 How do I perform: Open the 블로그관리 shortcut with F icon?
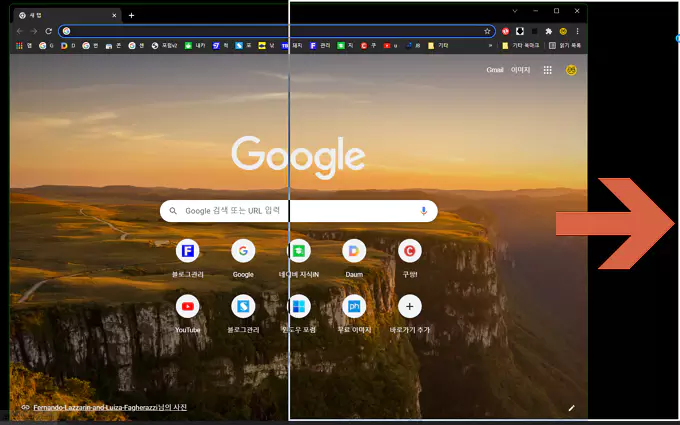click(x=187, y=258)
